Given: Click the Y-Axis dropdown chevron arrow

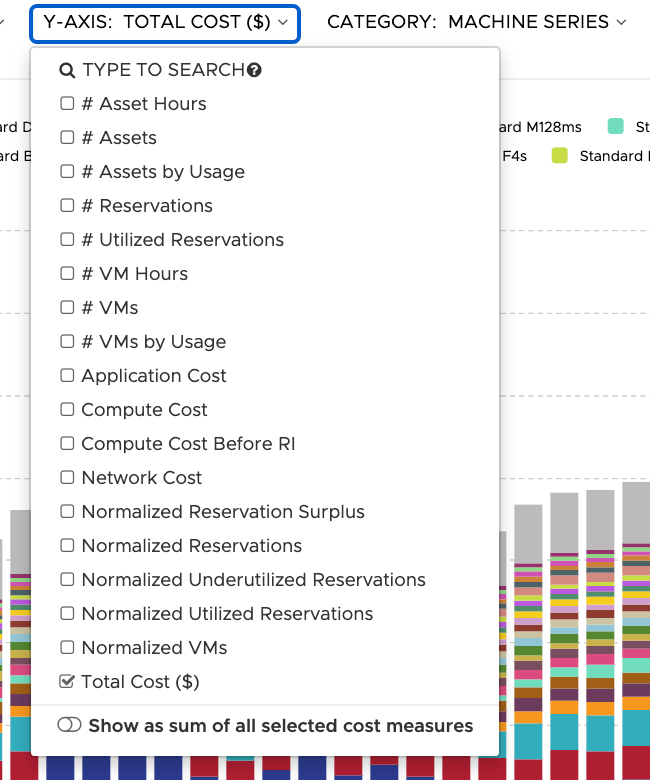Looking at the screenshot, I should tap(284, 22).
